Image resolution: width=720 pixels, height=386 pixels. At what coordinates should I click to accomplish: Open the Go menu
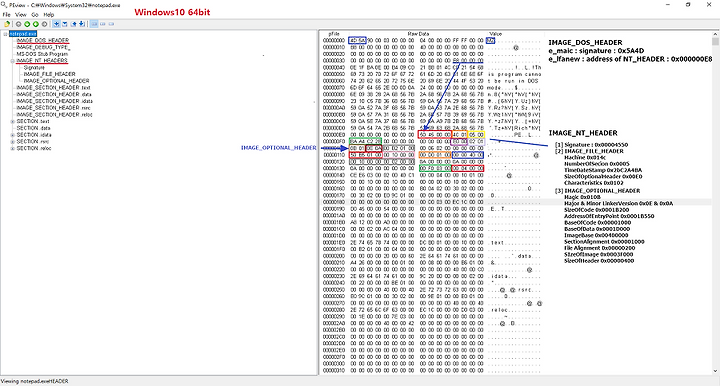coord(35,15)
